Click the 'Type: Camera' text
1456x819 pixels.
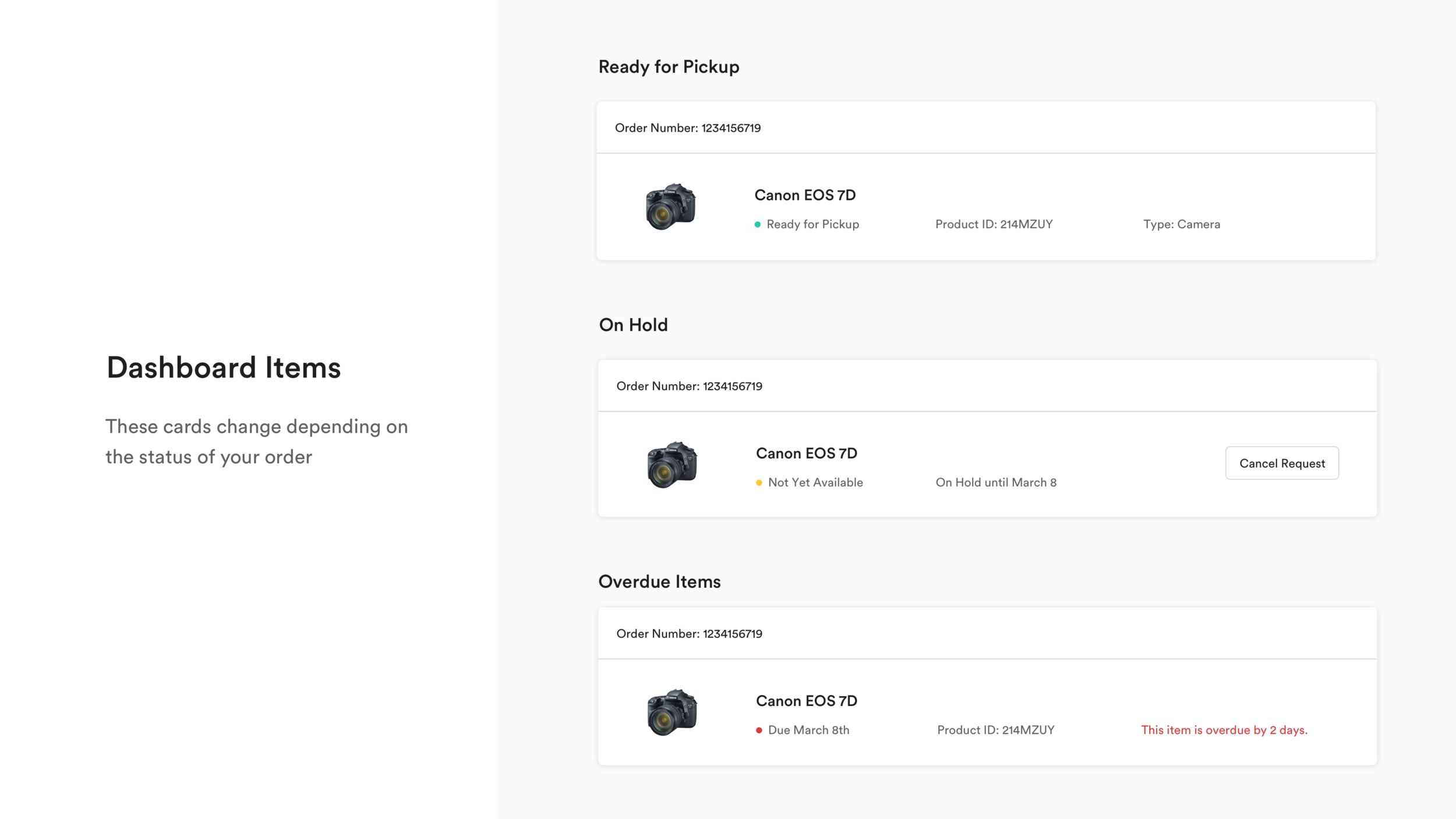coord(1182,224)
